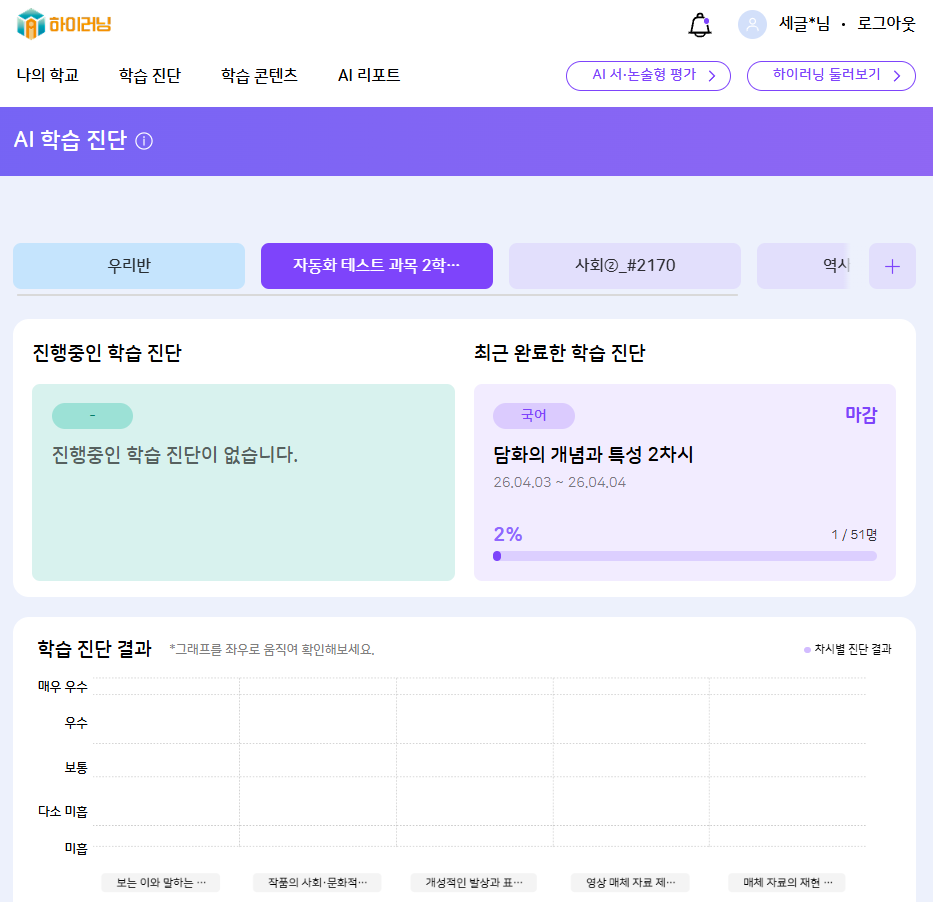Viewport: 933px width, 902px height.
Task: Open 학습 진단 menu
Action: (x=150, y=76)
